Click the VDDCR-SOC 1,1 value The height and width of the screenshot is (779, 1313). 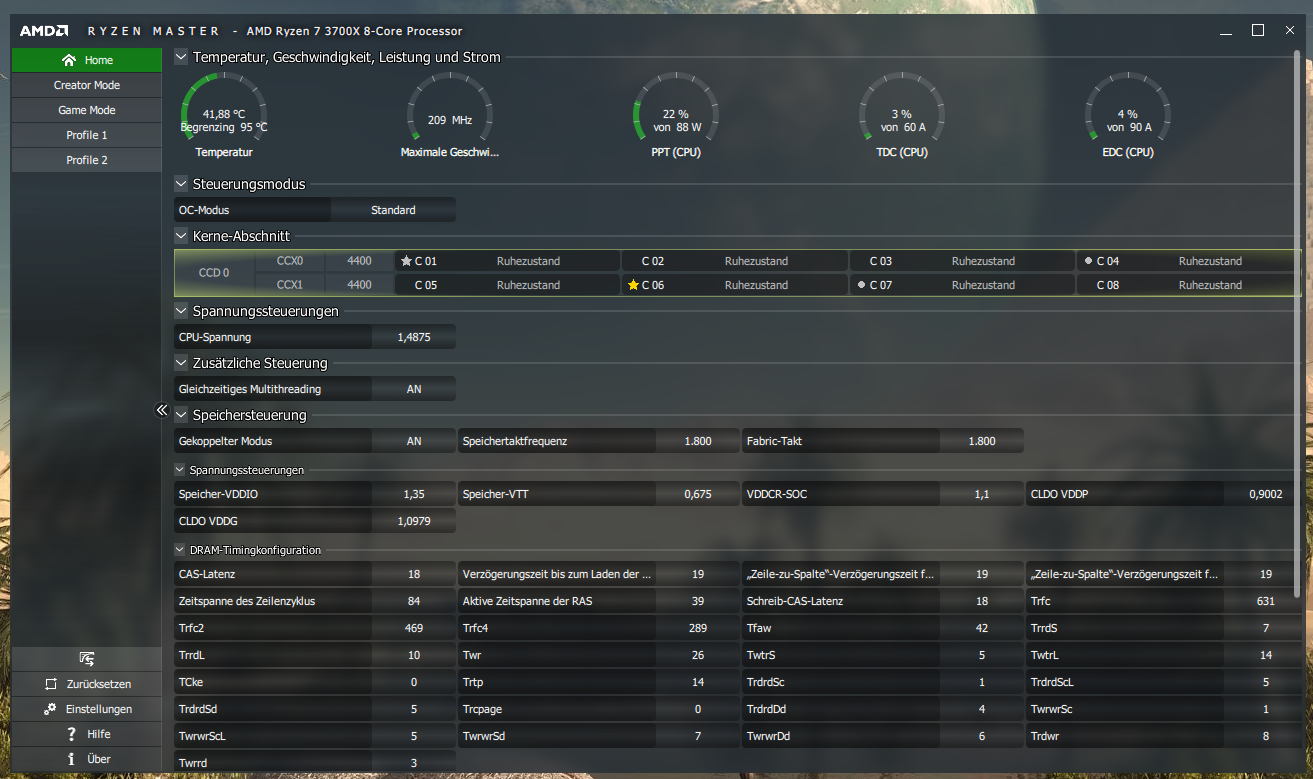(x=982, y=494)
